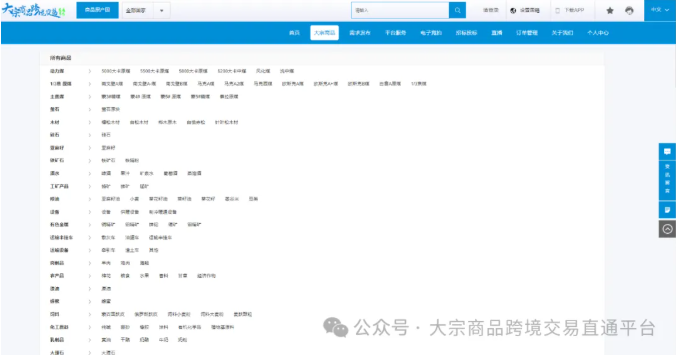Image resolution: width=676 pixels, height=360 pixels.
Task: Click the back-to-top arrow icon
Action: pos(667,229)
